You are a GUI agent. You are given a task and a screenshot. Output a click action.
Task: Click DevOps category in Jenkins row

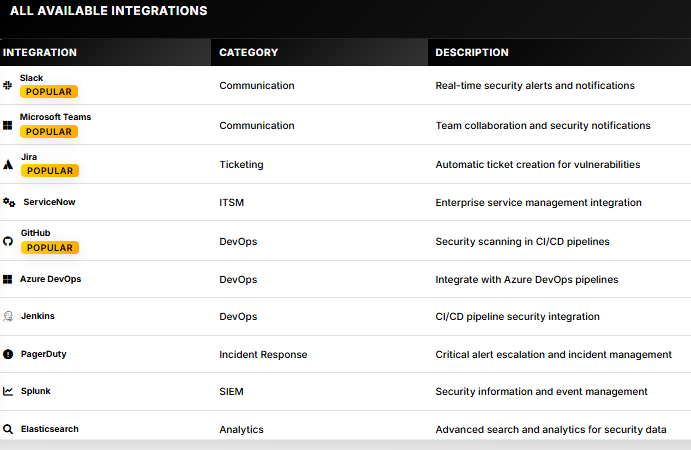click(238, 316)
